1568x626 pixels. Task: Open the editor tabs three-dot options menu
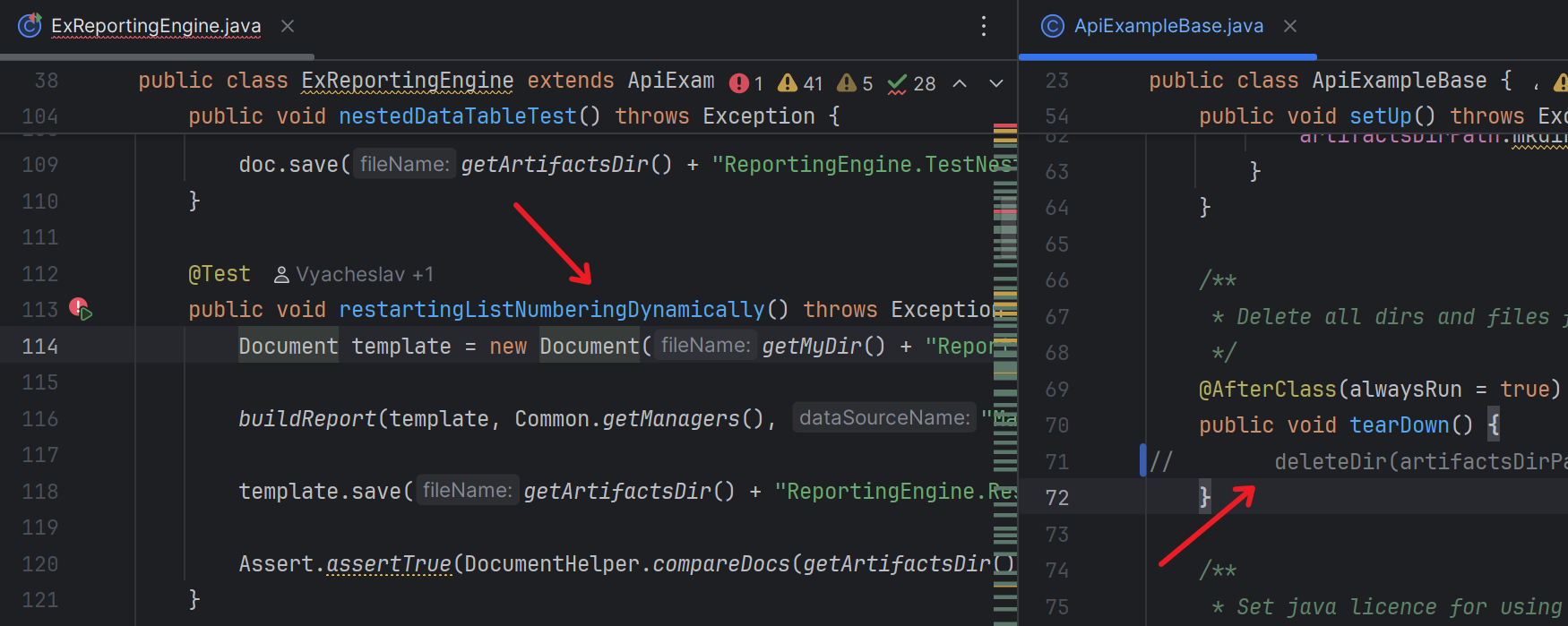pos(984,26)
